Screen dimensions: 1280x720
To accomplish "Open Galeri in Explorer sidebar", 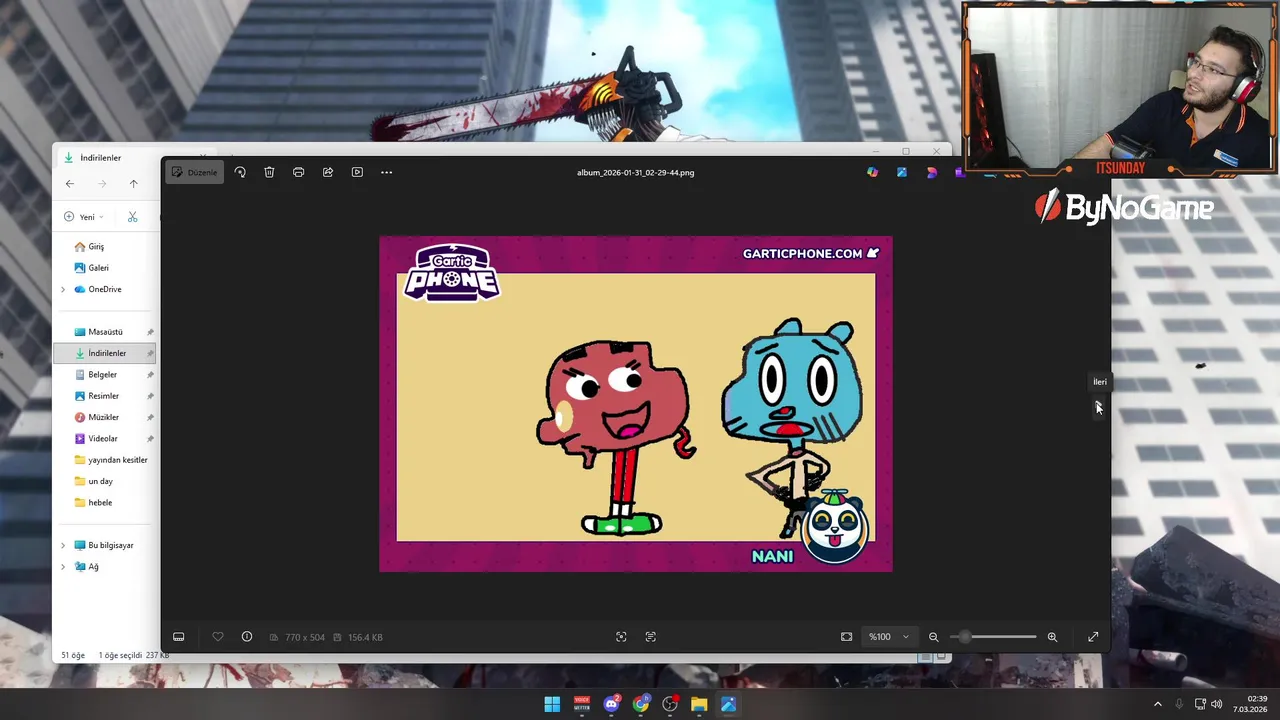I will [98, 268].
